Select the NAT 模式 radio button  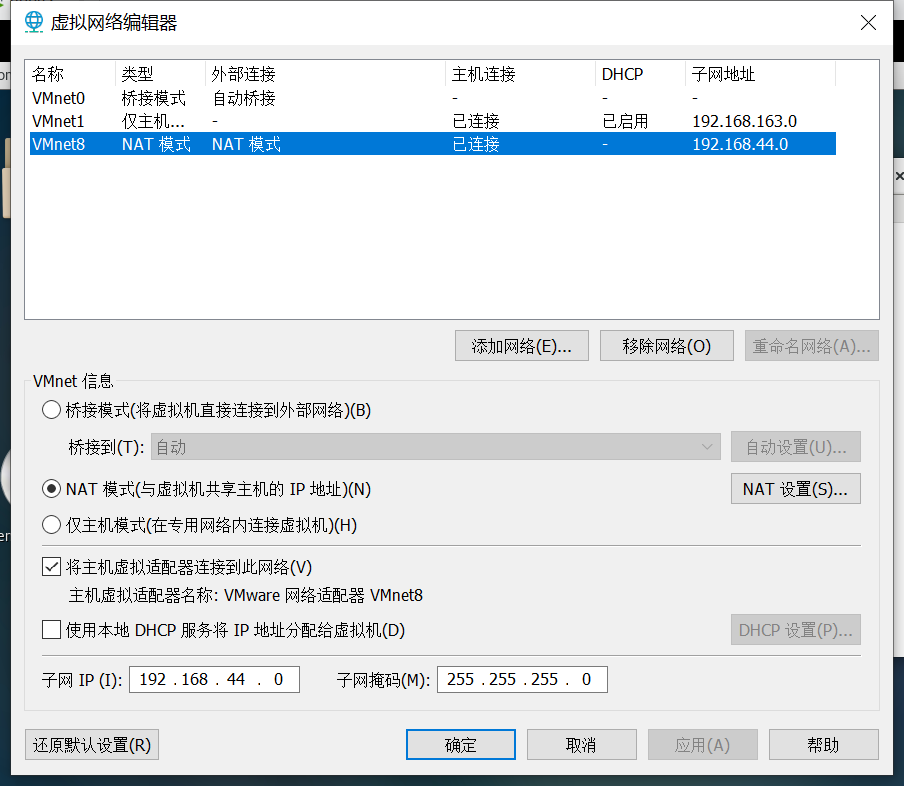(x=51, y=489)
